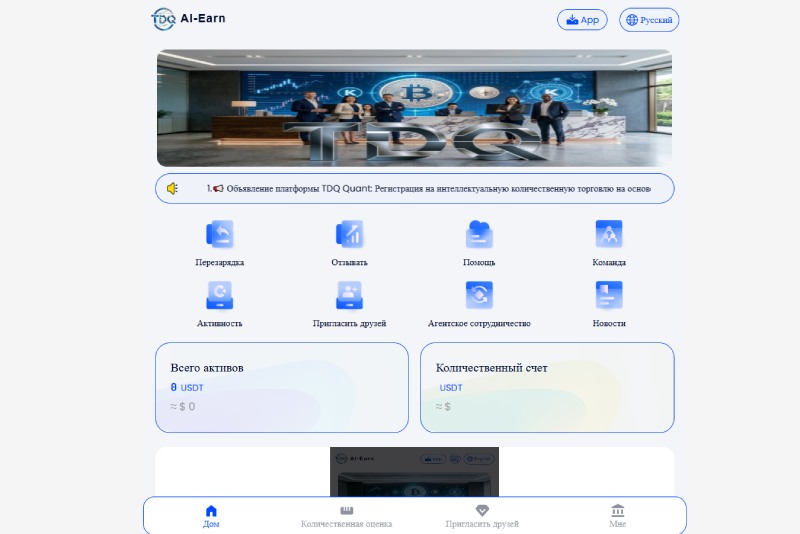800x534 pixels.
Task: Click the diamond icon in bottom bar
Action: click(x=482, y=511)
